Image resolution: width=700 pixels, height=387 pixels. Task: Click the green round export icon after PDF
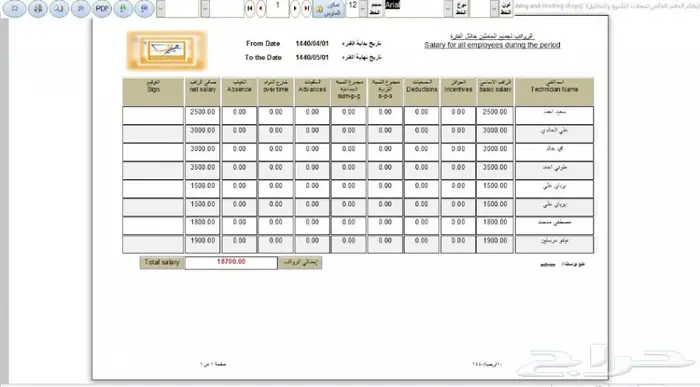(x=123, y=8)
